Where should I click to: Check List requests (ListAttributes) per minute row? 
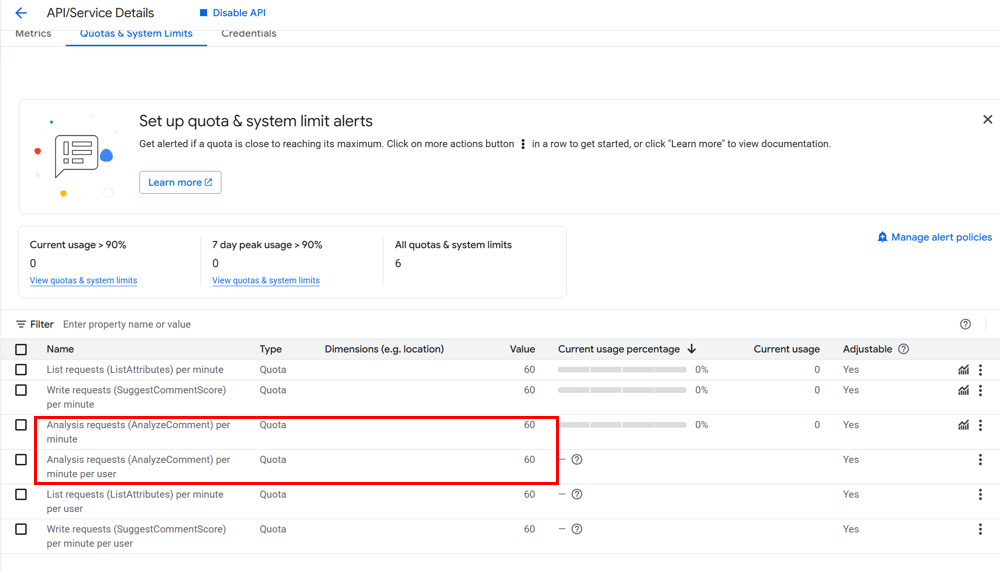[21, 370]
